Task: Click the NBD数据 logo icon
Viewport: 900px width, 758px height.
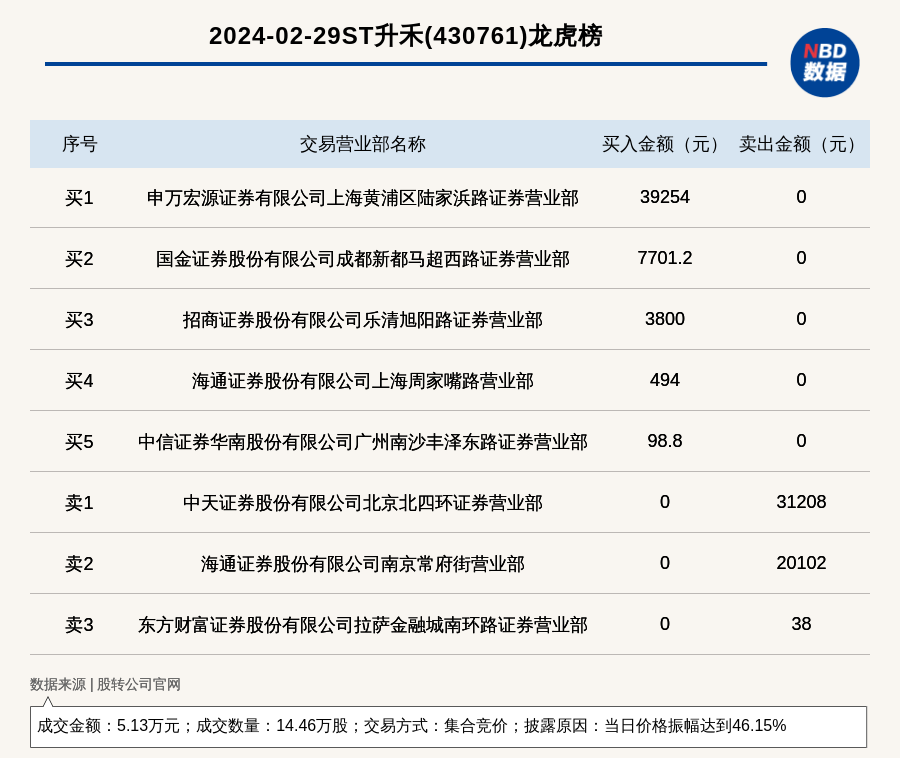Action: coord(824,63)
